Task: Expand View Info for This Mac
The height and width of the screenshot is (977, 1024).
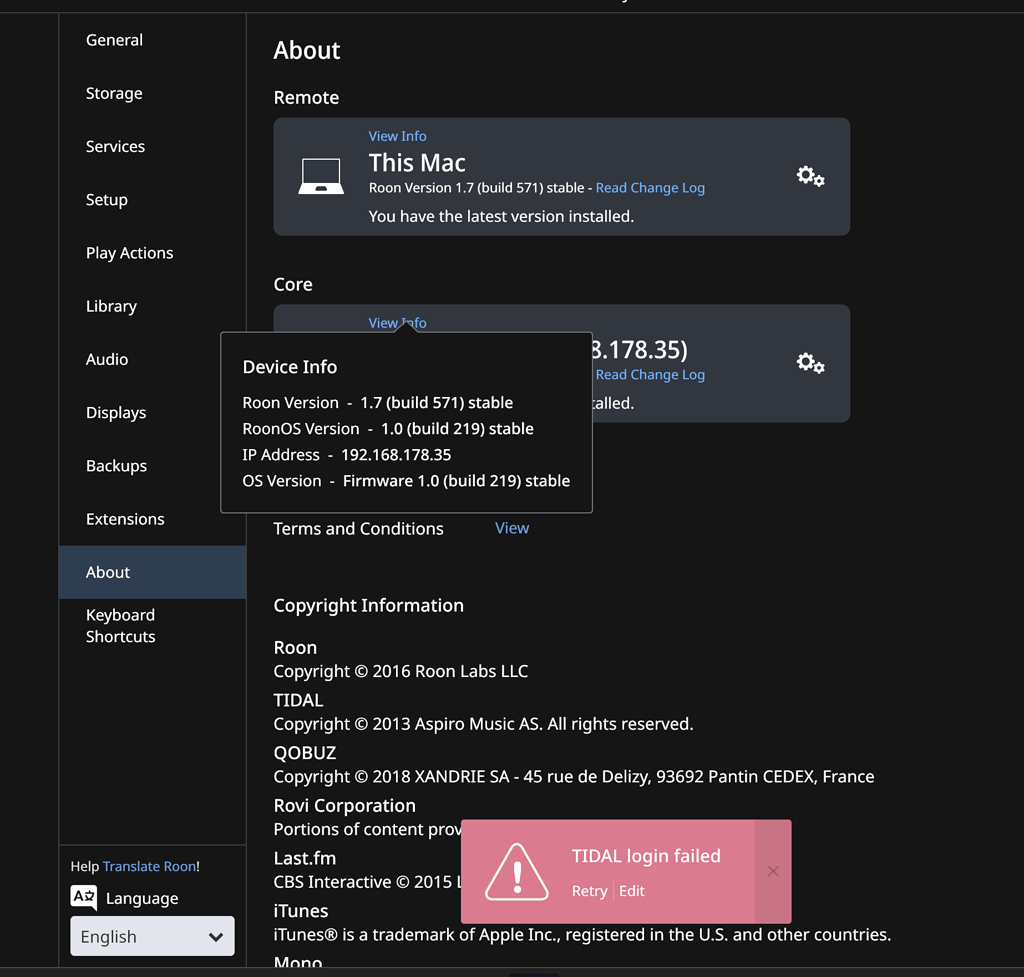Action: 397,136
